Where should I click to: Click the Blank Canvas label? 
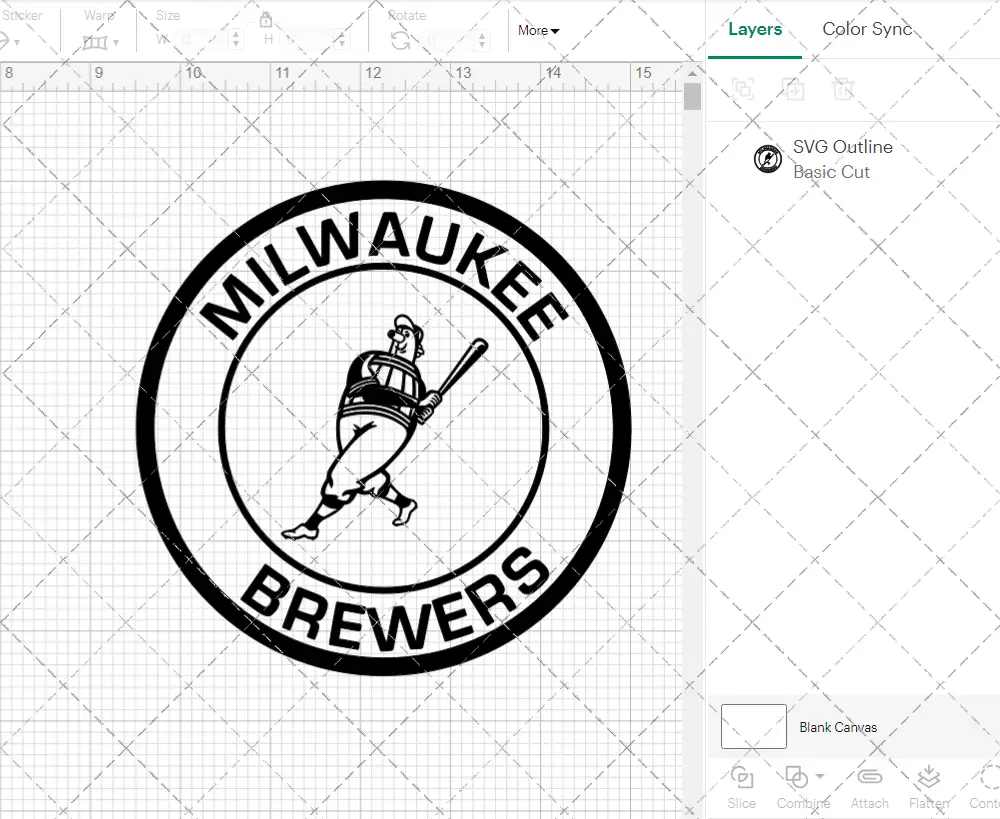pos(838,727)
